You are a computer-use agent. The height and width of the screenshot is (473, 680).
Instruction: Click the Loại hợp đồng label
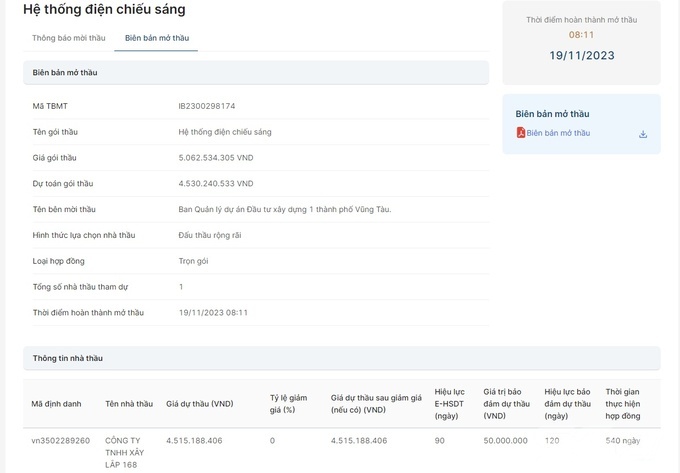(x=58, y=261)
